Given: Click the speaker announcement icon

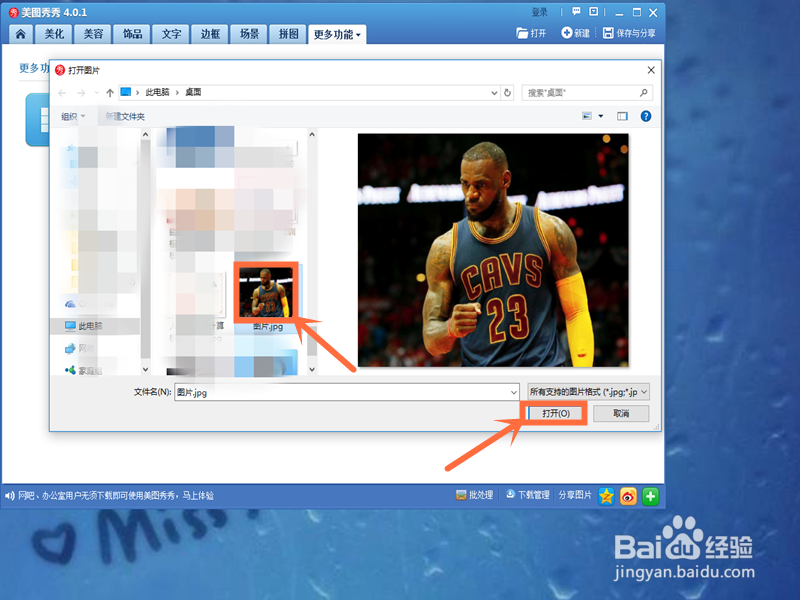Looking at the screenshot, I should (10, 495).
